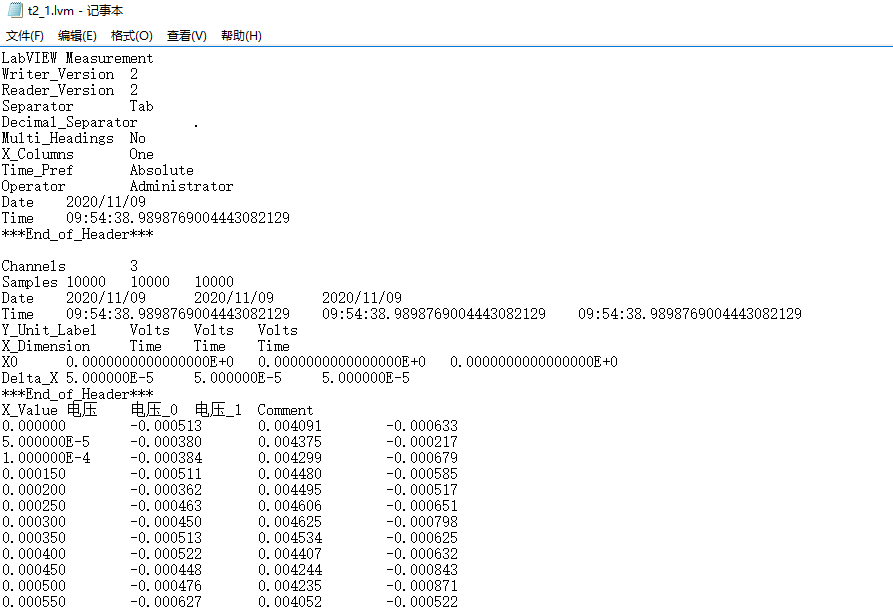Click the X_Value column header
This screenshot has width=893, height=611.
click(x=30, y=410)
